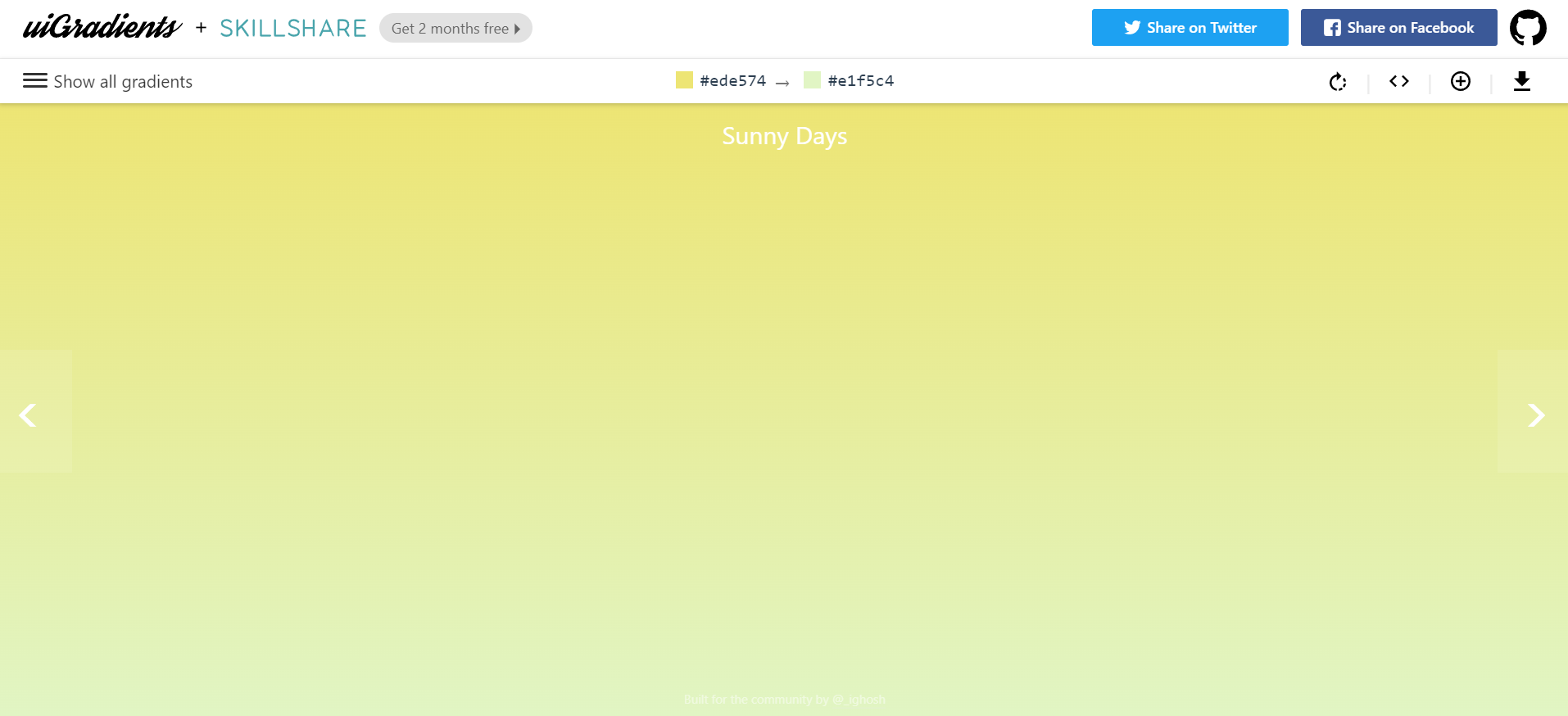Download the gradient as image icon

click(x=1522, y=81)
